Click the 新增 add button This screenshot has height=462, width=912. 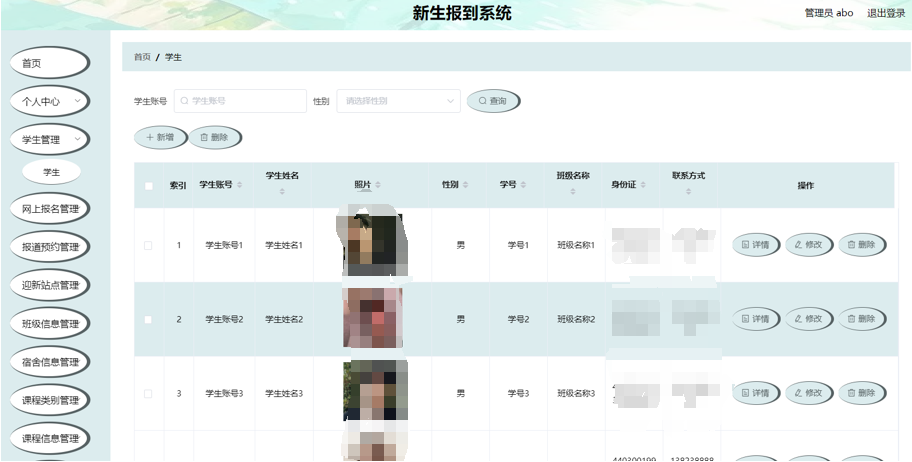(x=161, y=137)
